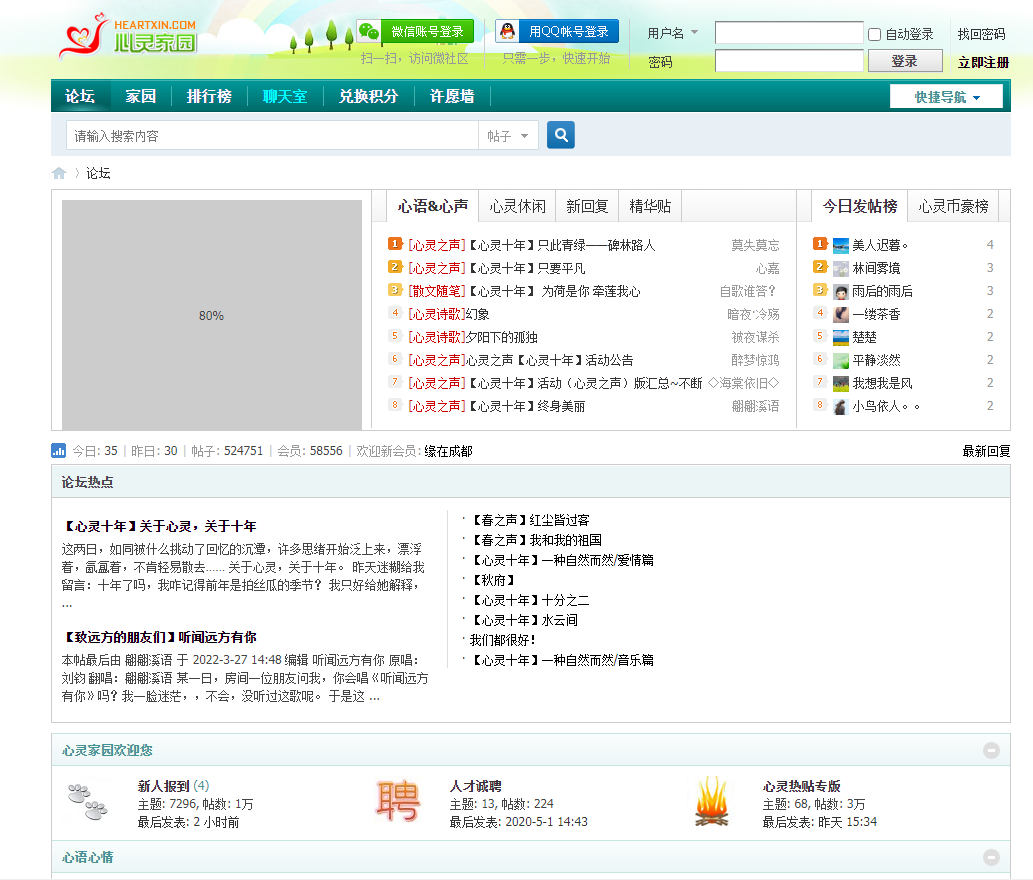Open 楚楚 user avatar
The width and height of the screenshot is (1033, 880).
[x=841, y=338]
